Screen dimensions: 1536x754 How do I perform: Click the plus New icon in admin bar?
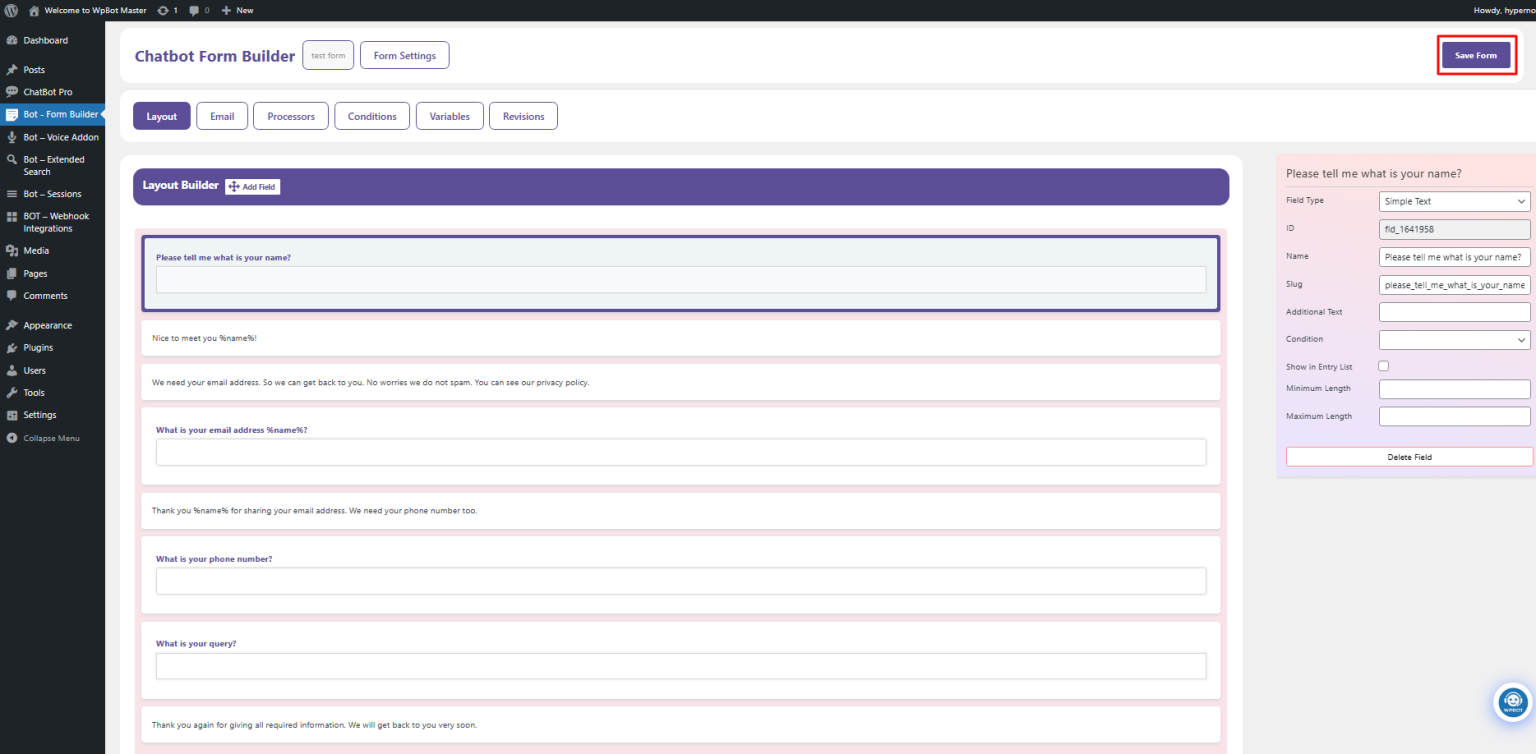[226, 10]
